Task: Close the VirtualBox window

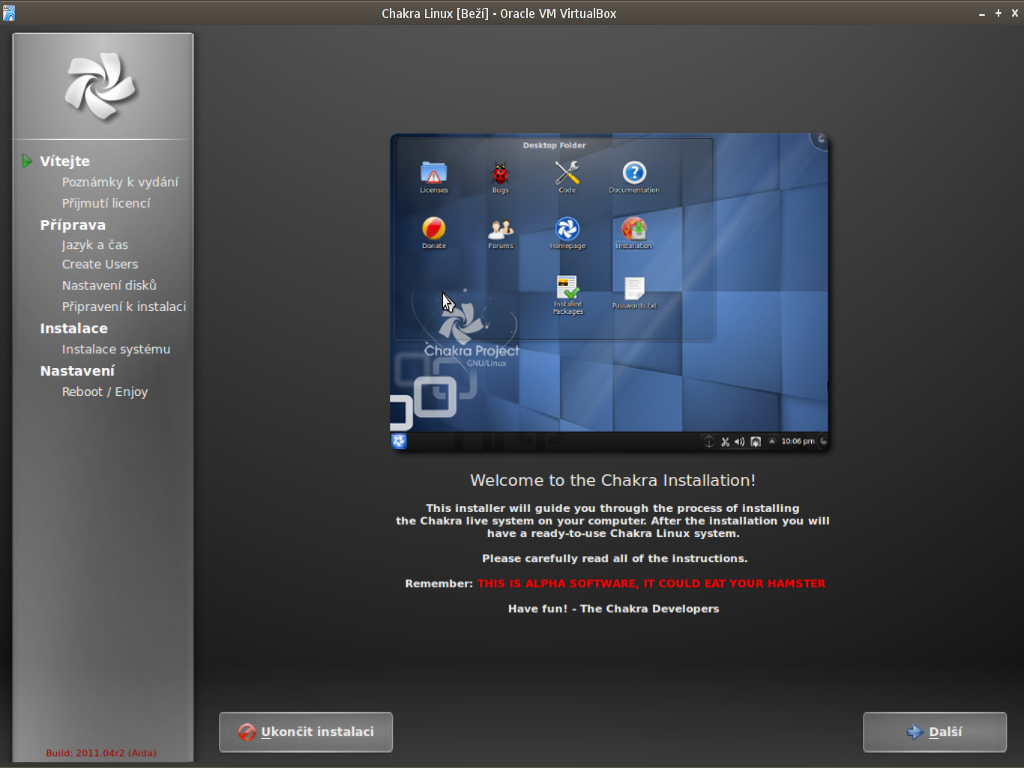Action: [x=1015, y=13]
